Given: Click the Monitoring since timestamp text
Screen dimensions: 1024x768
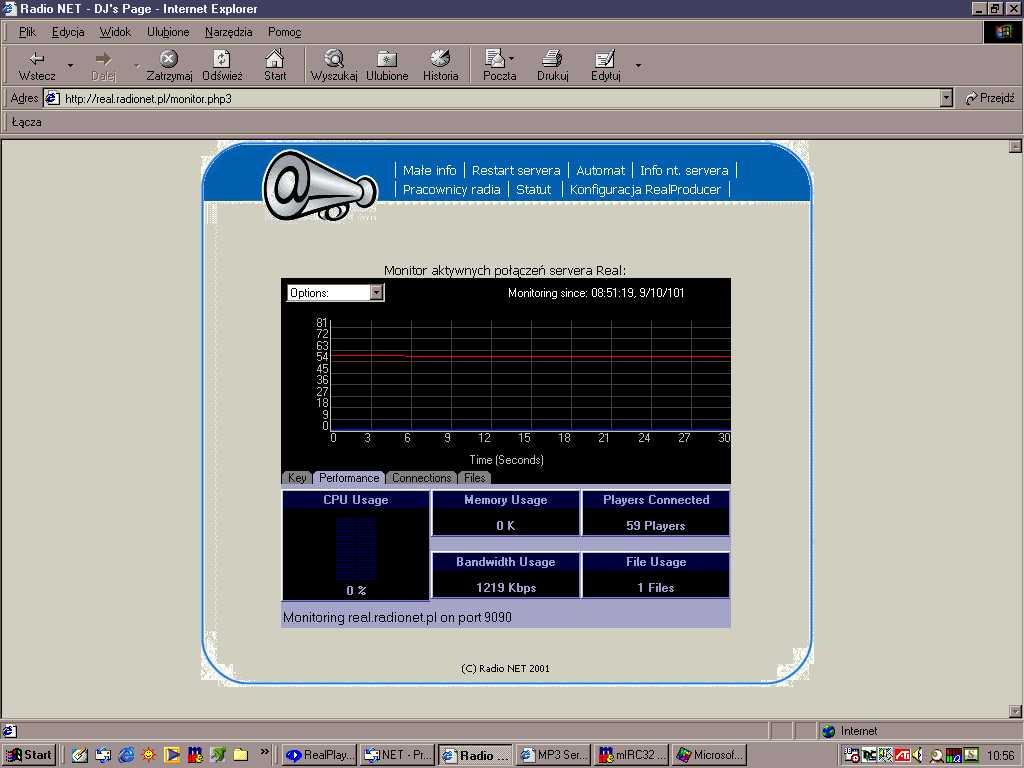Looking at the screenshot, I should 596,293.
